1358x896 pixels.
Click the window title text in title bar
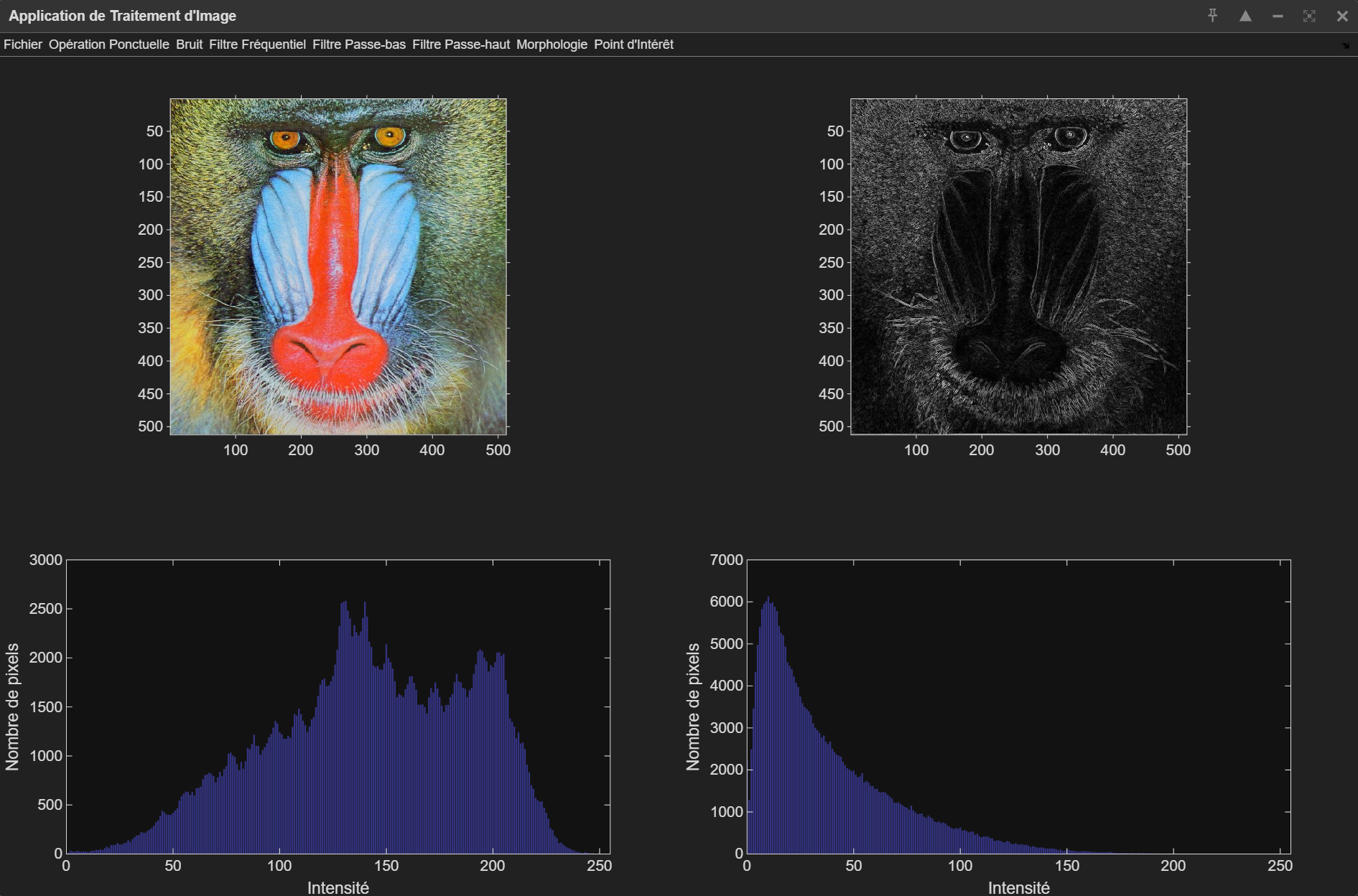[123, 16]
